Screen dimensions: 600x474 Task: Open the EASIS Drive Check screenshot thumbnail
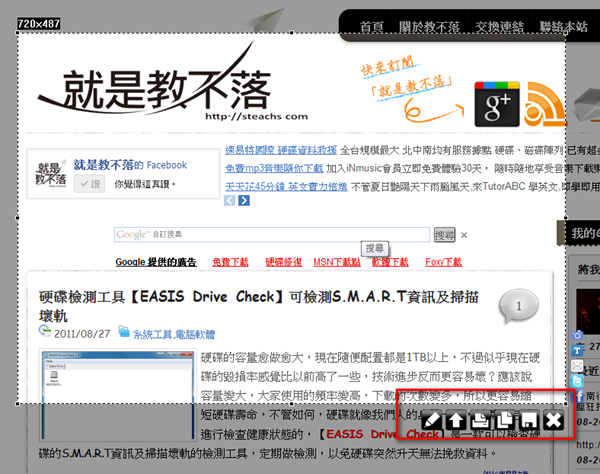pyautogui.click(x=117, y=395)
